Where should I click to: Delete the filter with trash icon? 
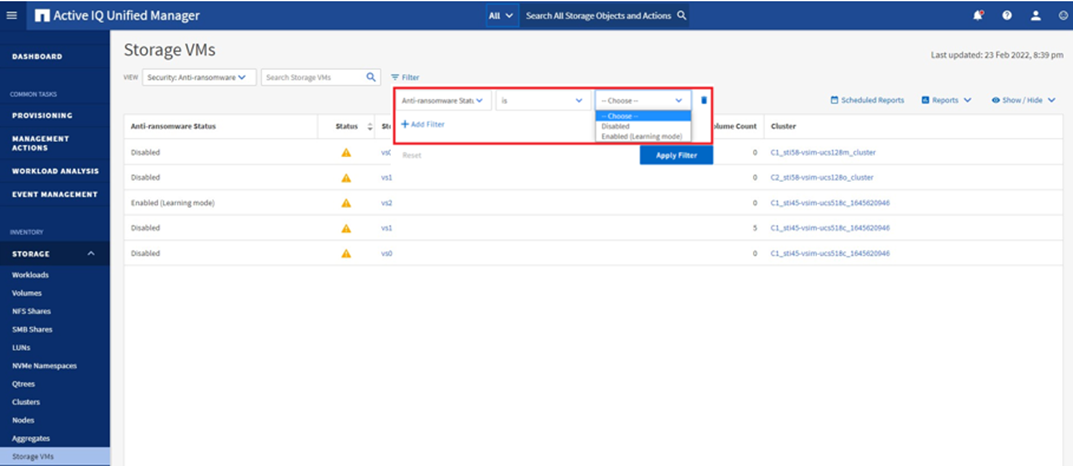[704, 100]
